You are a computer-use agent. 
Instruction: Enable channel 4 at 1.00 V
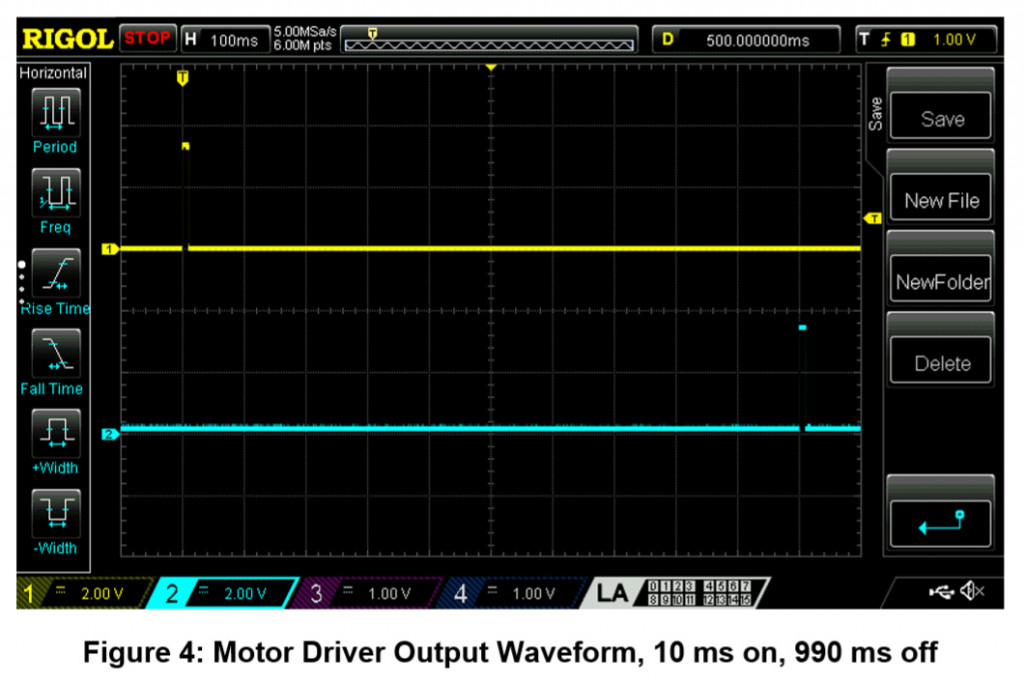pos(513,593)
